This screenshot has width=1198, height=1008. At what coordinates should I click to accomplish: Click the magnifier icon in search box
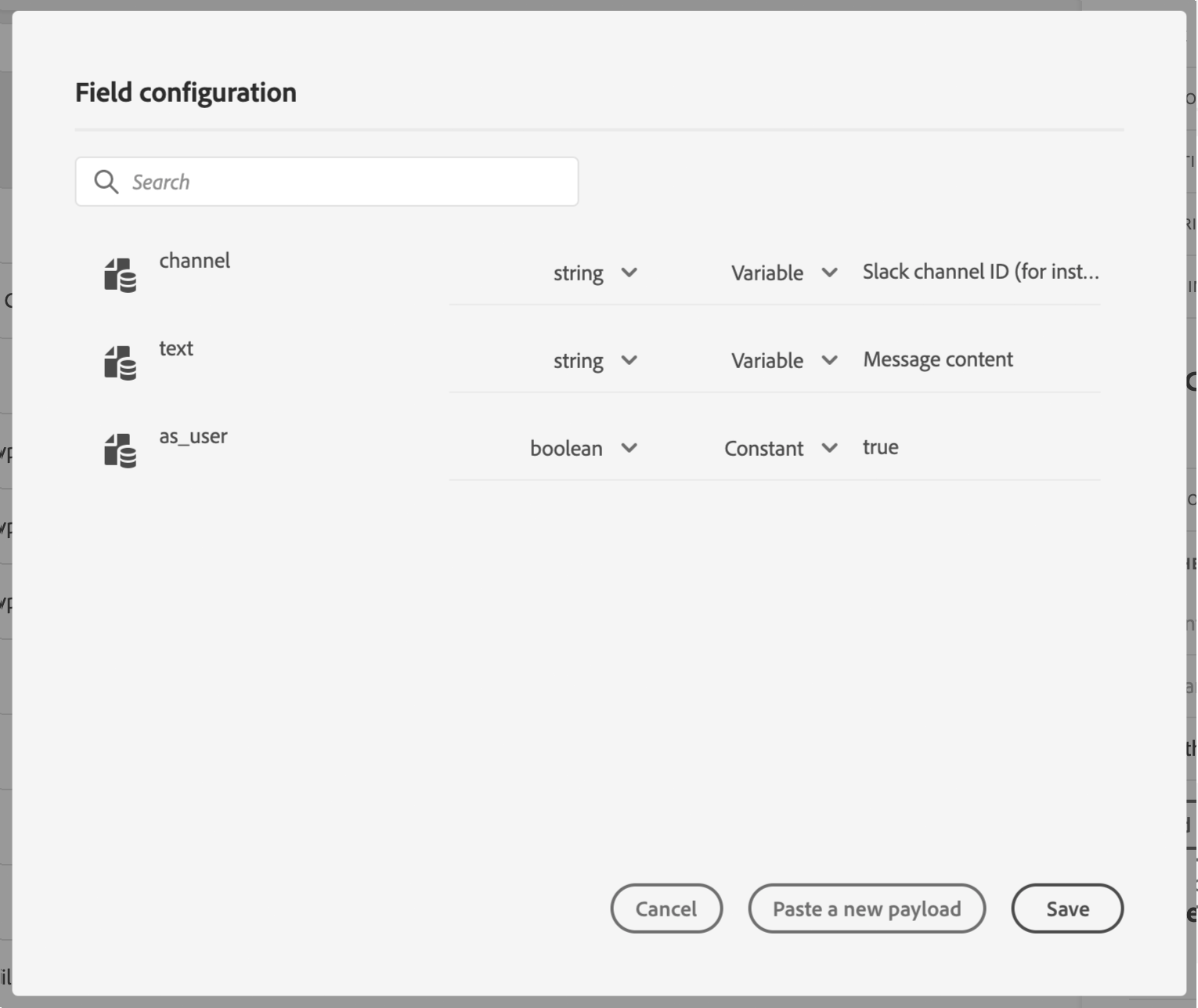tap(106, 182)
